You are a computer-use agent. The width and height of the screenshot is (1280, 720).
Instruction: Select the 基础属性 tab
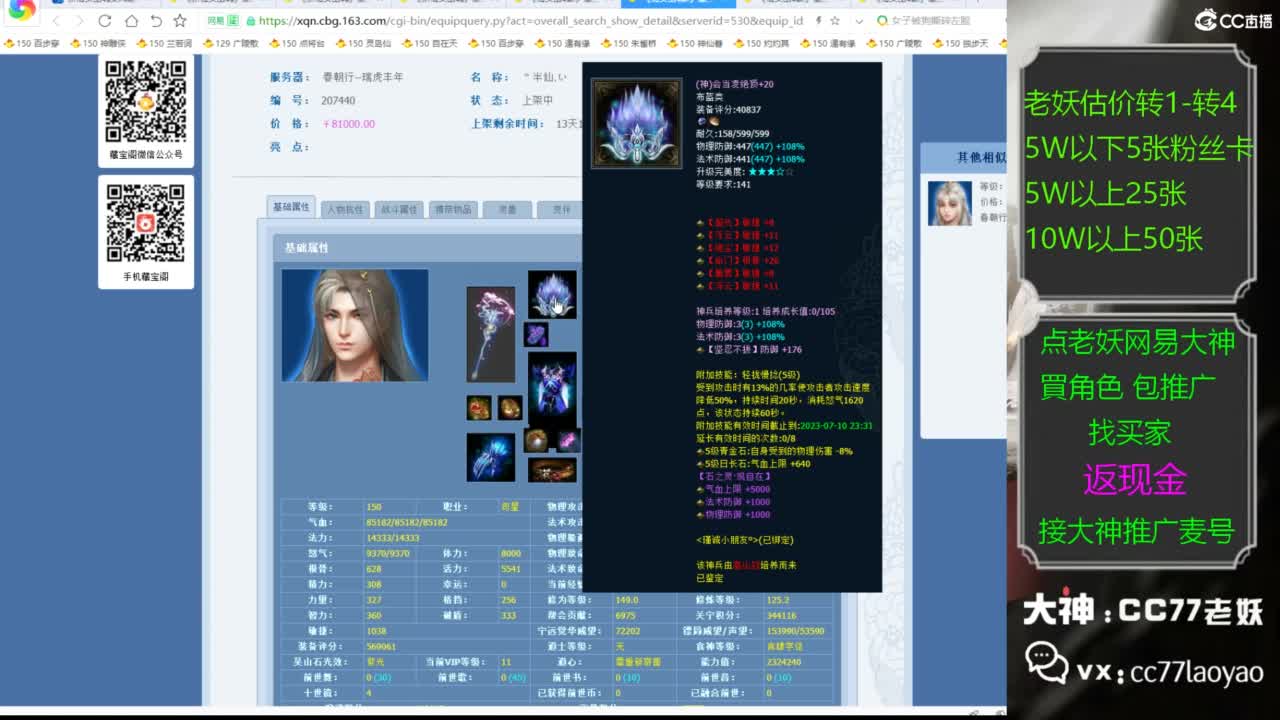(291, 207)
